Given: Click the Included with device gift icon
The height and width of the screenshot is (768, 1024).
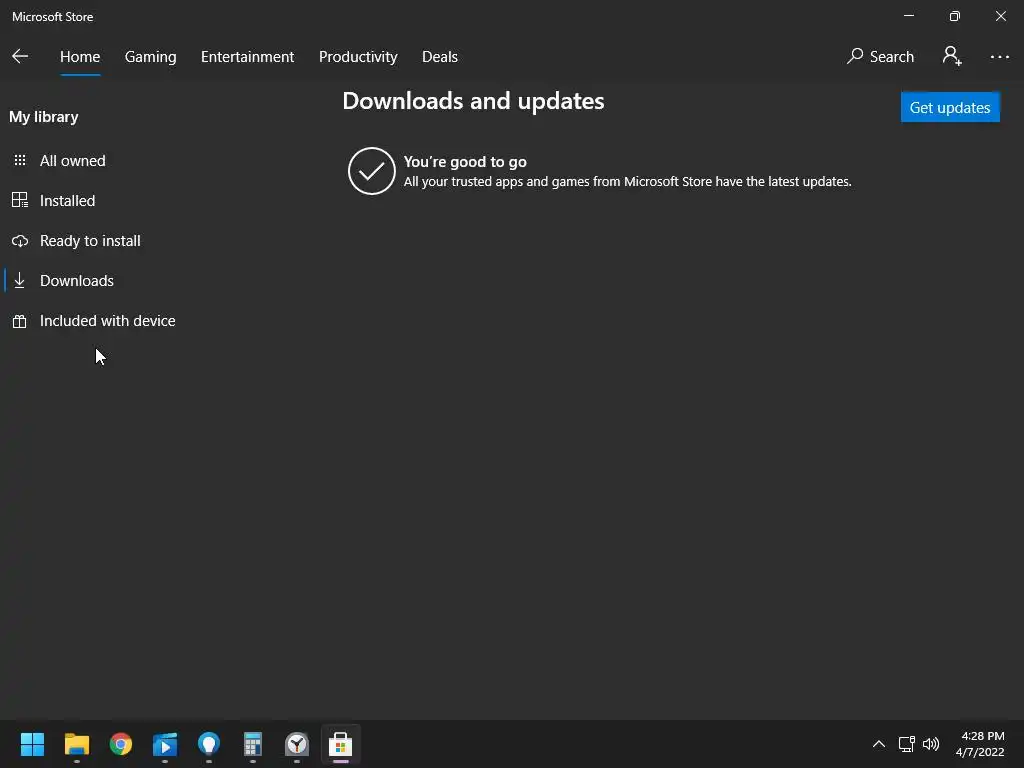Looking at the screenshot, I should point(20,321).
